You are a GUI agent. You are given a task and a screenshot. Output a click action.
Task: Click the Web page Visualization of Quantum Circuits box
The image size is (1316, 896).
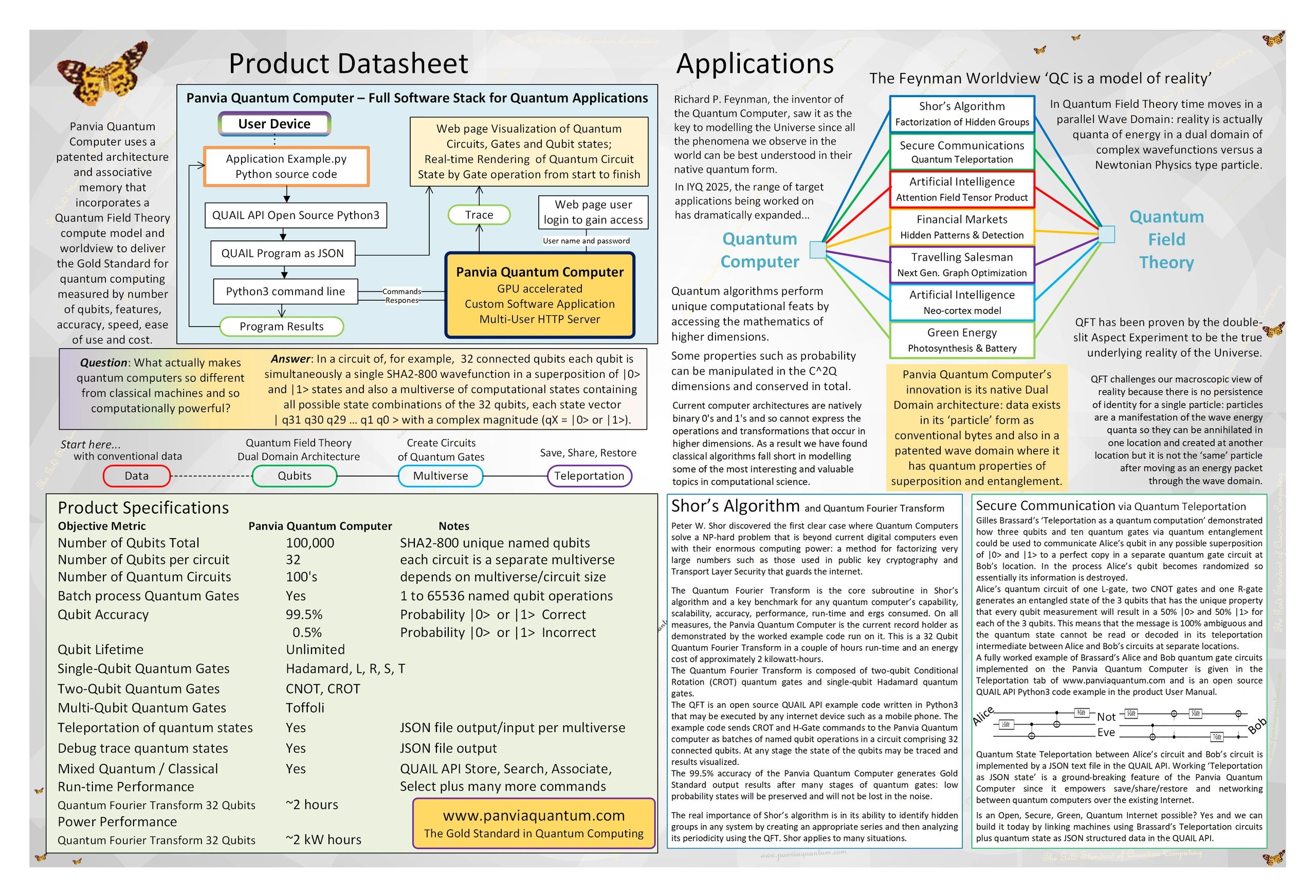point(529,151)
